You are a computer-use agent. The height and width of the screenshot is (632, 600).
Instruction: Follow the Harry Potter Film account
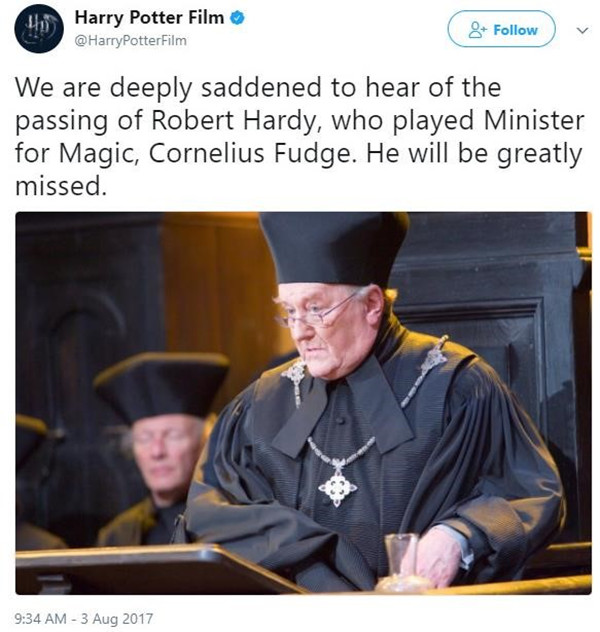tap(501, 29)
